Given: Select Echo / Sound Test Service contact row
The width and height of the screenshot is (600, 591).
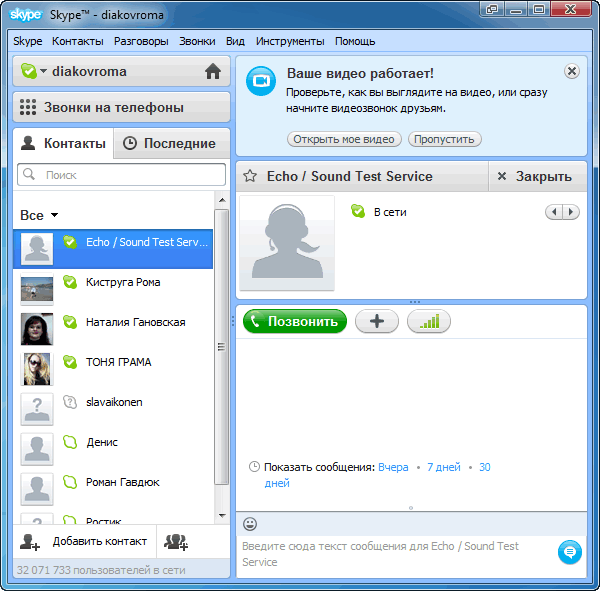Looking at the screenshot, I should 113,249.
